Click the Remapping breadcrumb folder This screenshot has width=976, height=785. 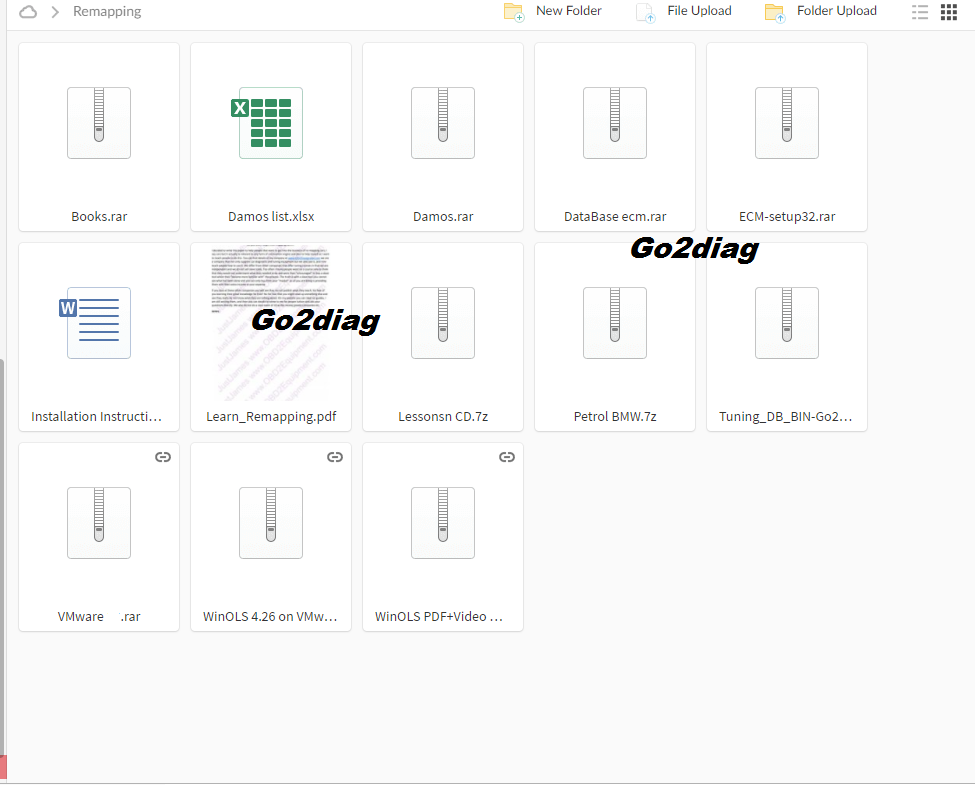pyautogui.click(x=107, y=12)
